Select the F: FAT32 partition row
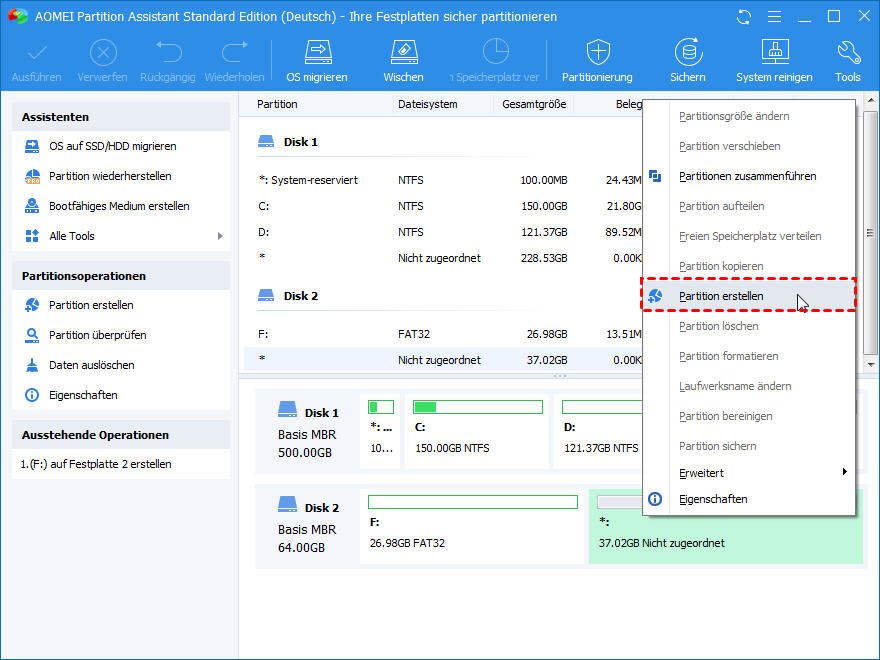This screenshot has height=660, width=880. click(443, 334)
